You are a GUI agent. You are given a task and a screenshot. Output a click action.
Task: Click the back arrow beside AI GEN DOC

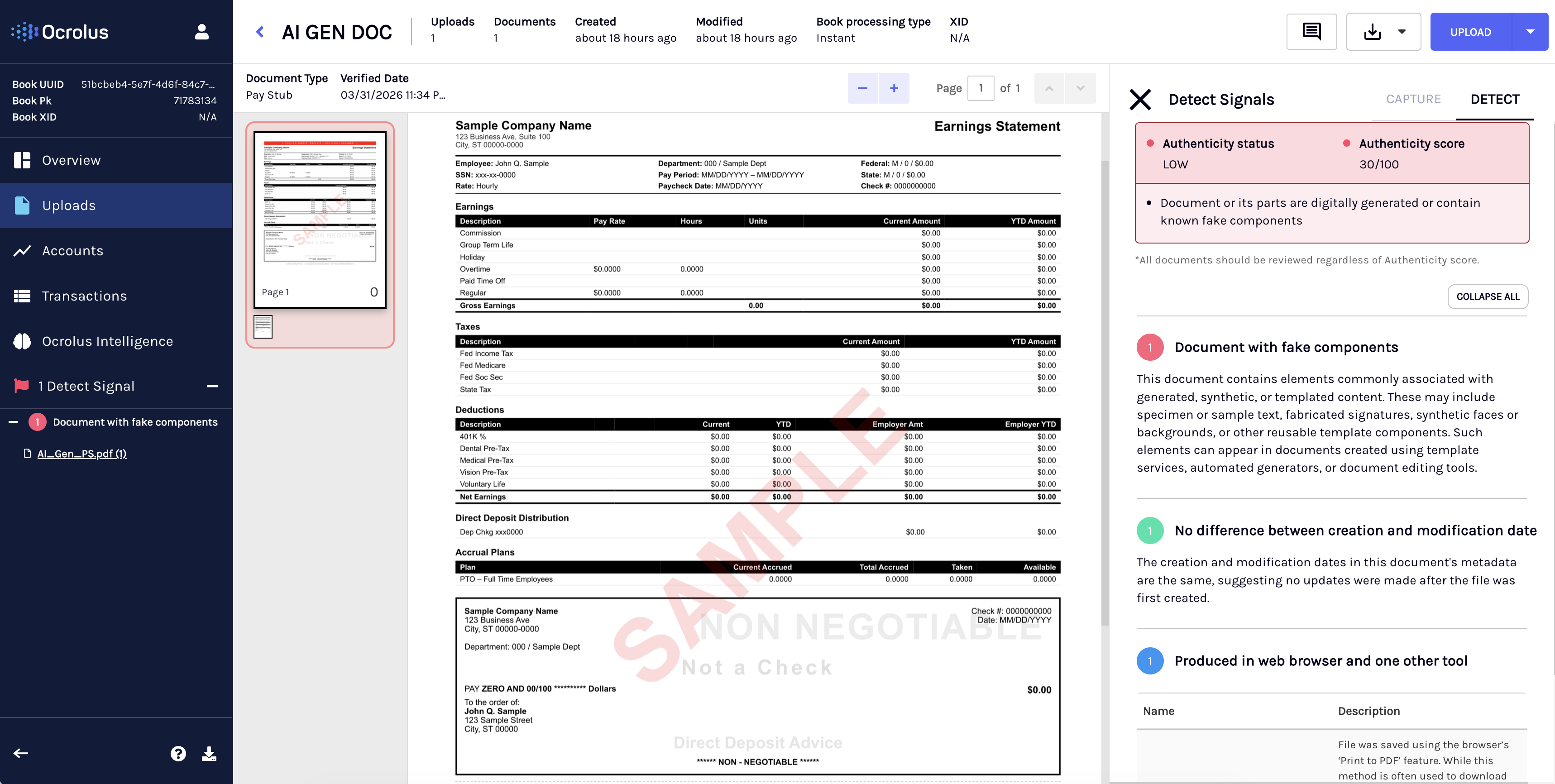pyautogui.click(x=260, y=31)
